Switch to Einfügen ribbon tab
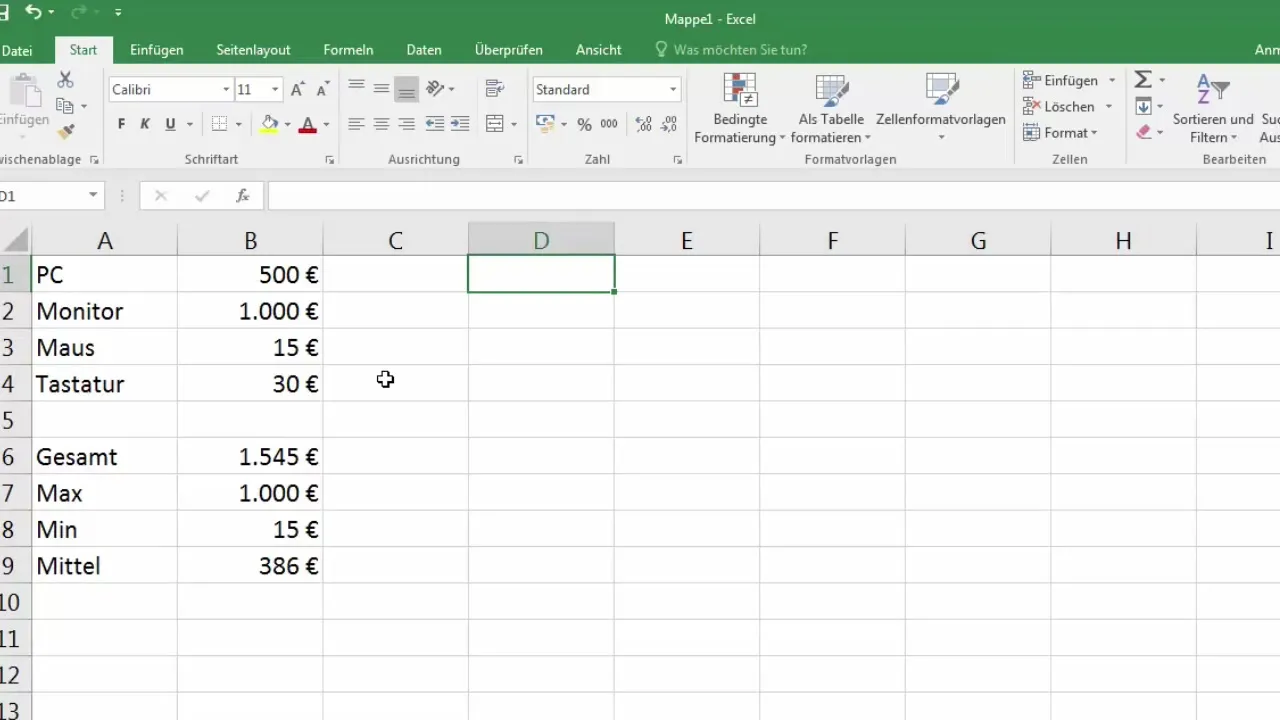The height and width of the screenshot is (720, 1280). click(x=156, y=49)
